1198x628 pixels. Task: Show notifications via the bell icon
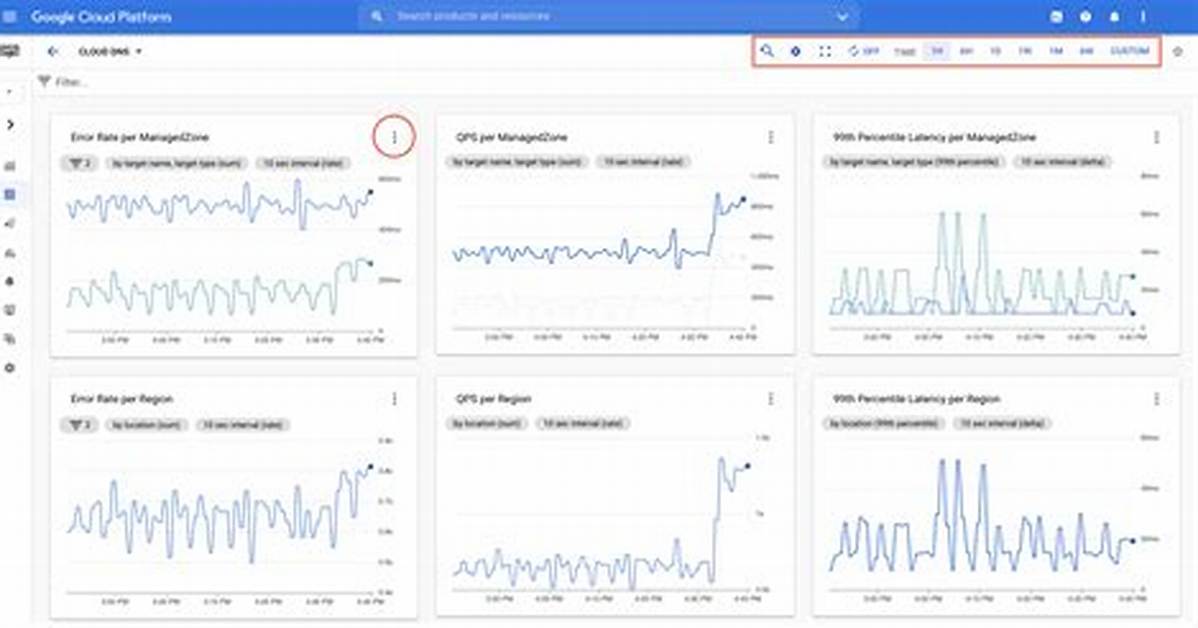click(x=1114, y=16)
